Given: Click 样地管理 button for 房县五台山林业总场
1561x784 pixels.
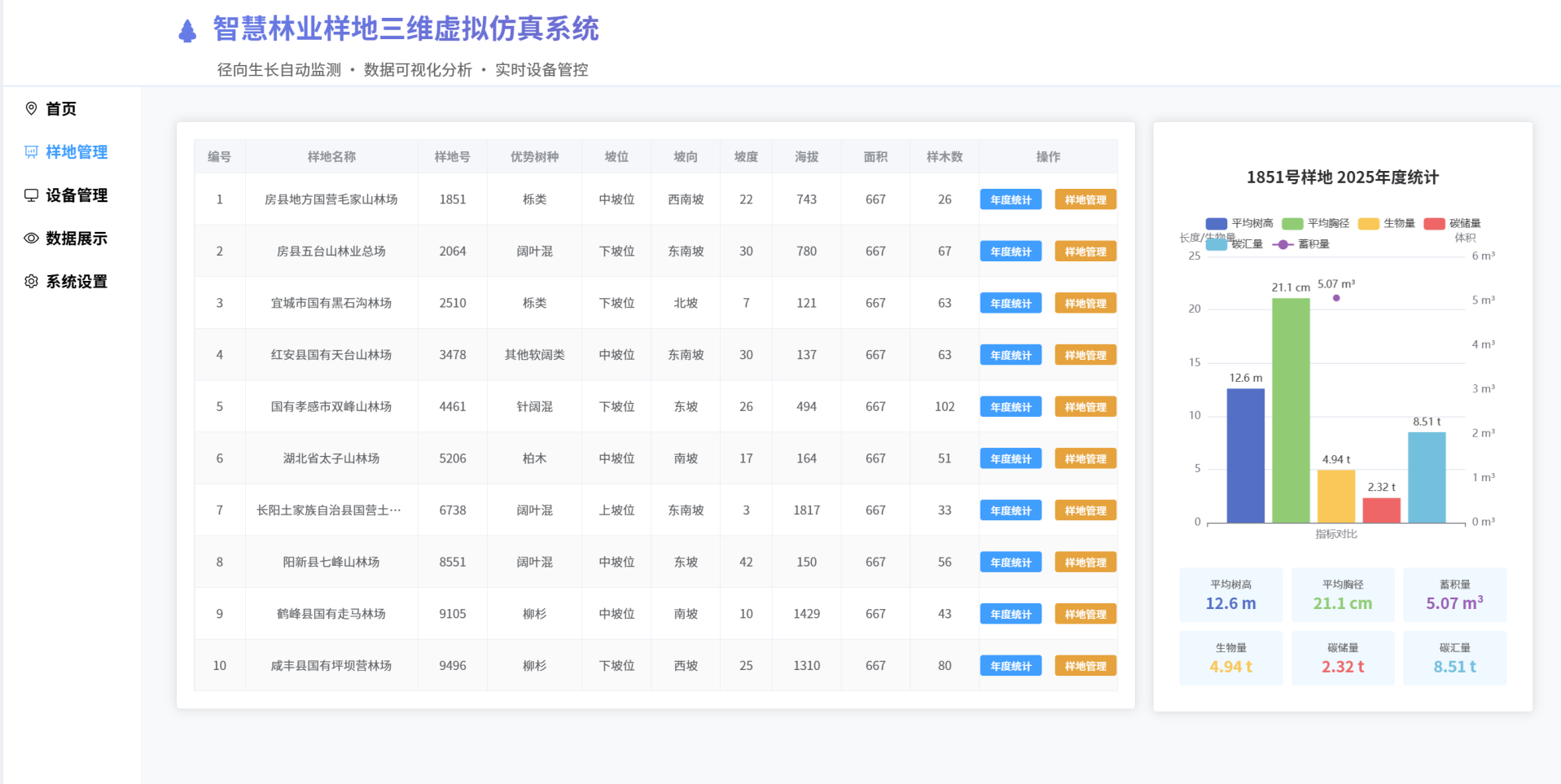Looking at the screenshot, I should [x=1085, y=252].
